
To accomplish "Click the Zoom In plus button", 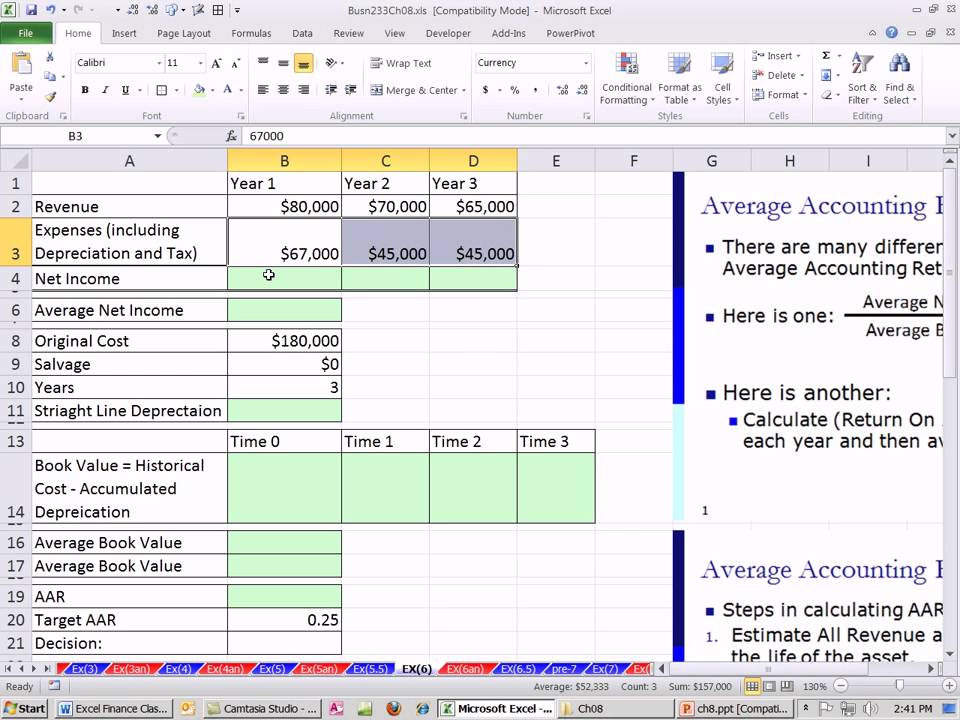I will pos(949,686).
